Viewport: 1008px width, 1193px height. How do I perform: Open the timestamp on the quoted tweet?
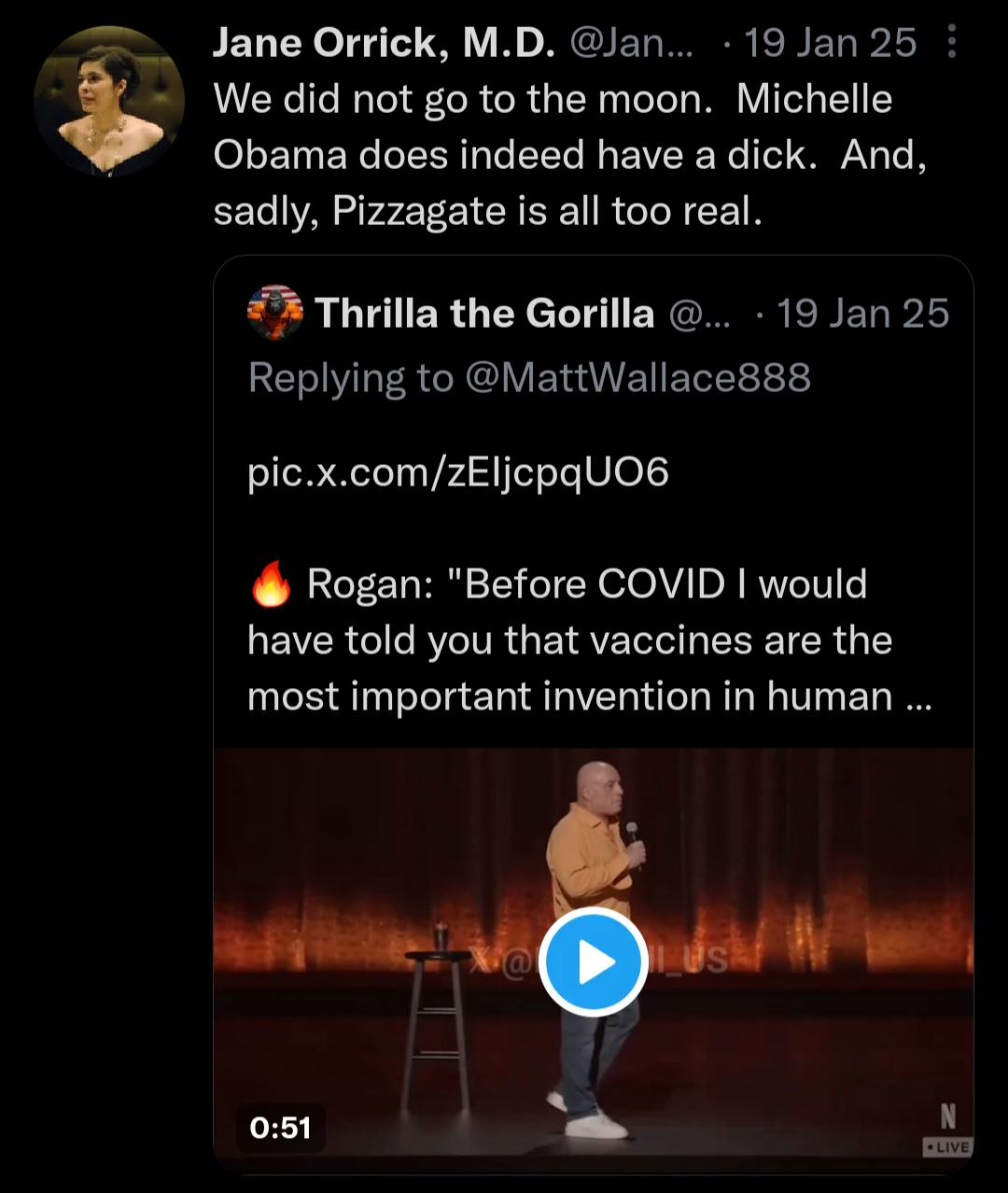(x=862, y=314)
